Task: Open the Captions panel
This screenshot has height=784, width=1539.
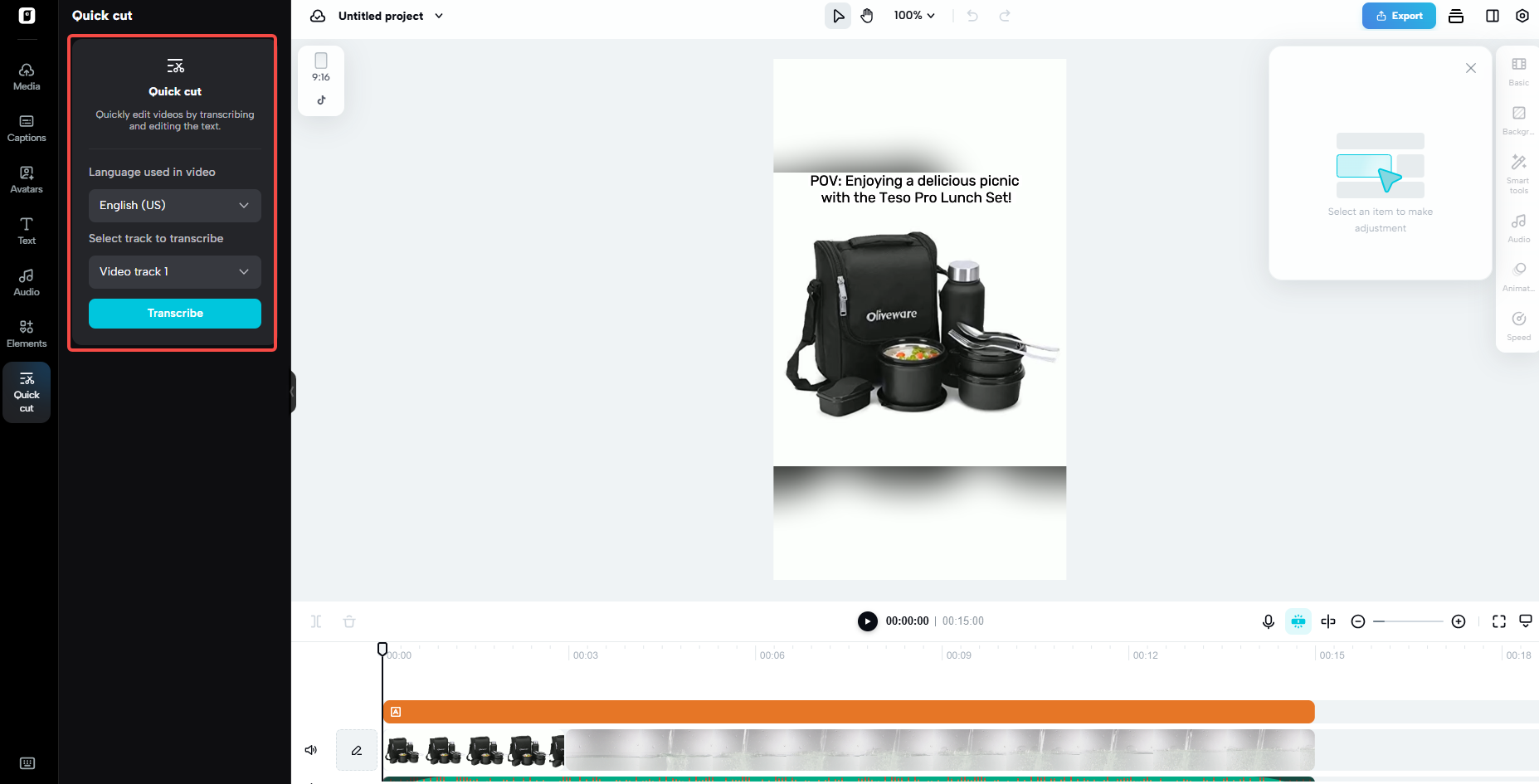Action: coord(27,128)
